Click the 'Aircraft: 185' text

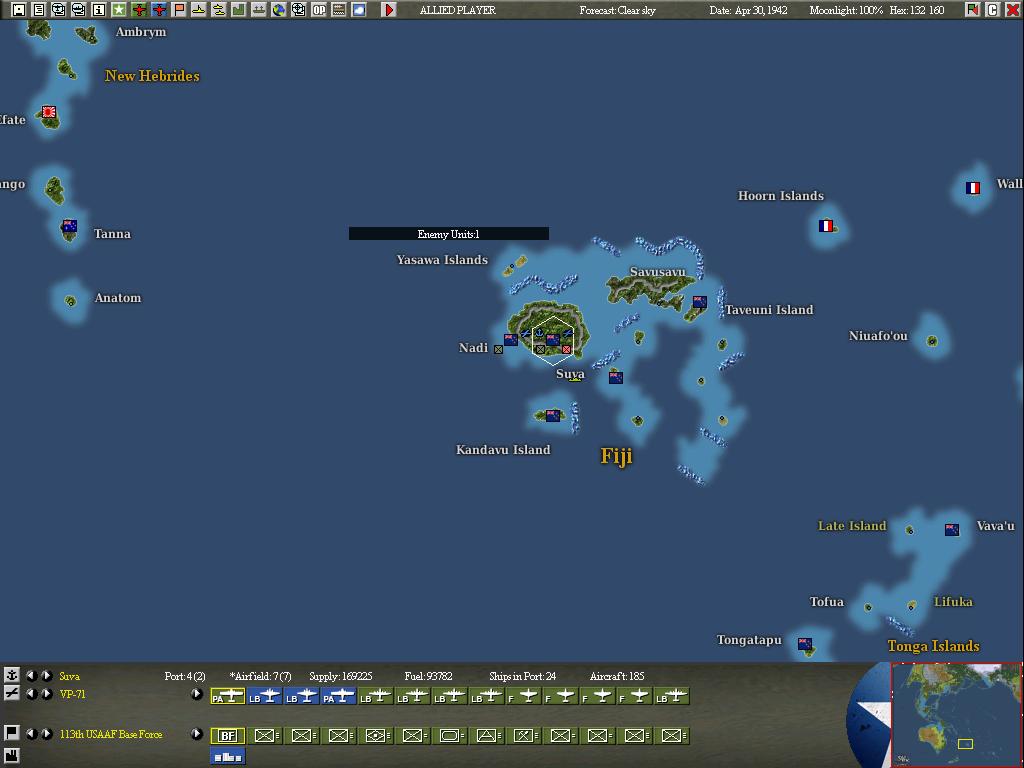616,676
